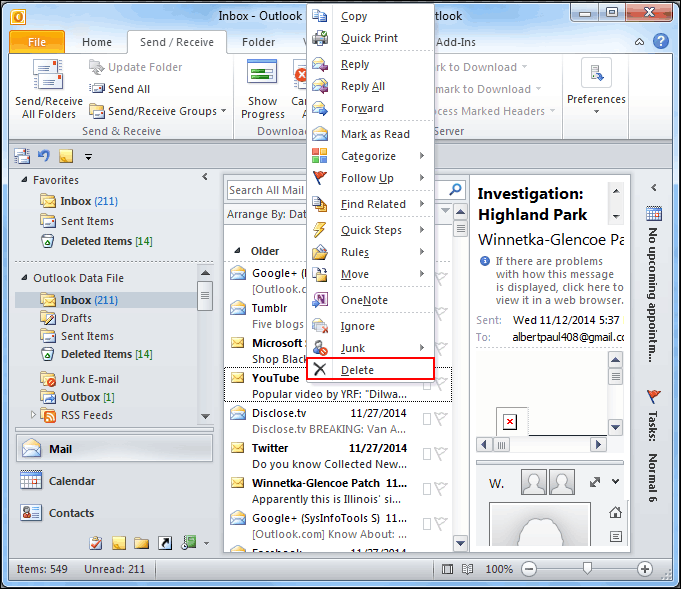681x589 pixels.
Task: Switch to Normal view icon in status bar
Action: pyautogui.click(x=447, y=569)
